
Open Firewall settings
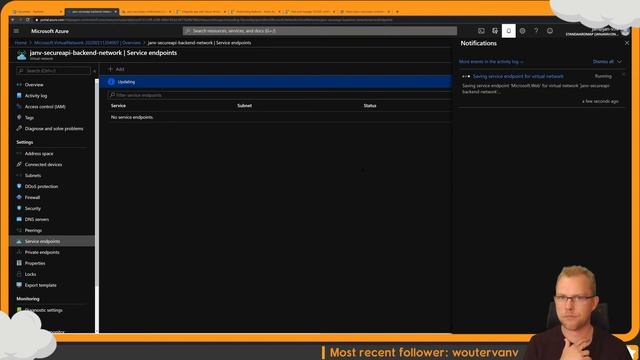point(32,198)
